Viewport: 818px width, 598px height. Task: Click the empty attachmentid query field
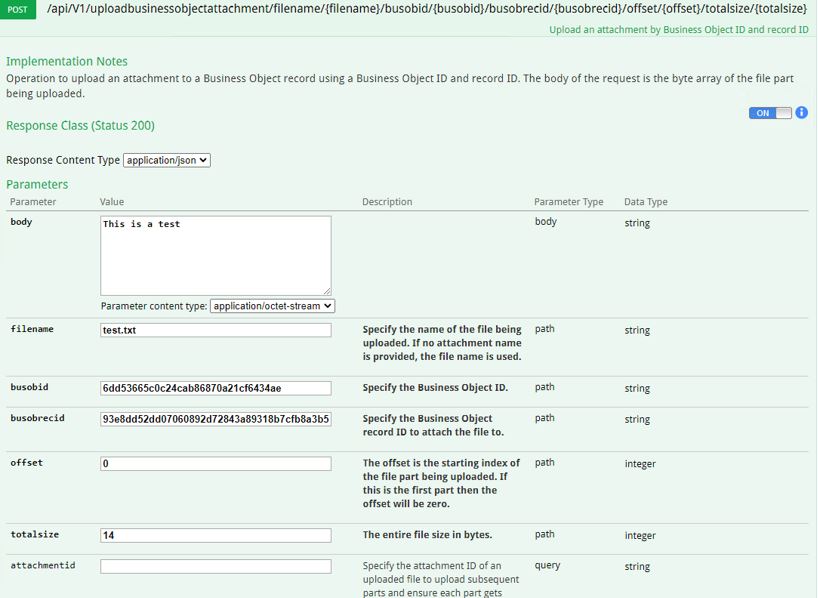pos(215,566)
